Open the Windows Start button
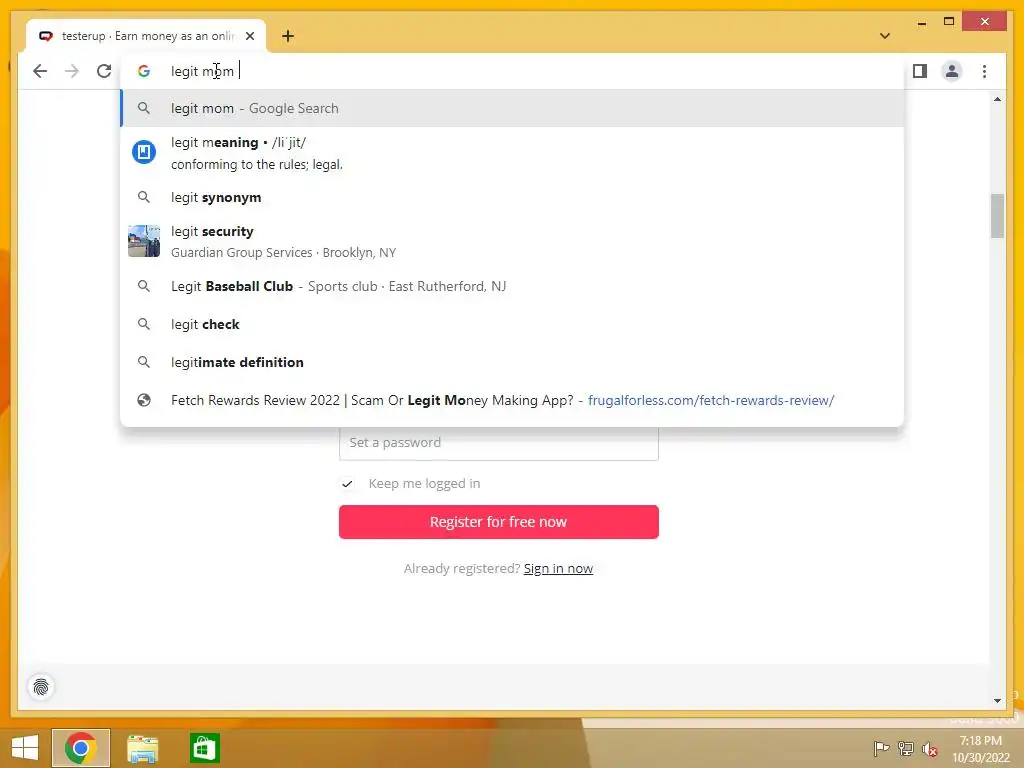This screenshot has width=1024, height=768. tap(25, 748)
